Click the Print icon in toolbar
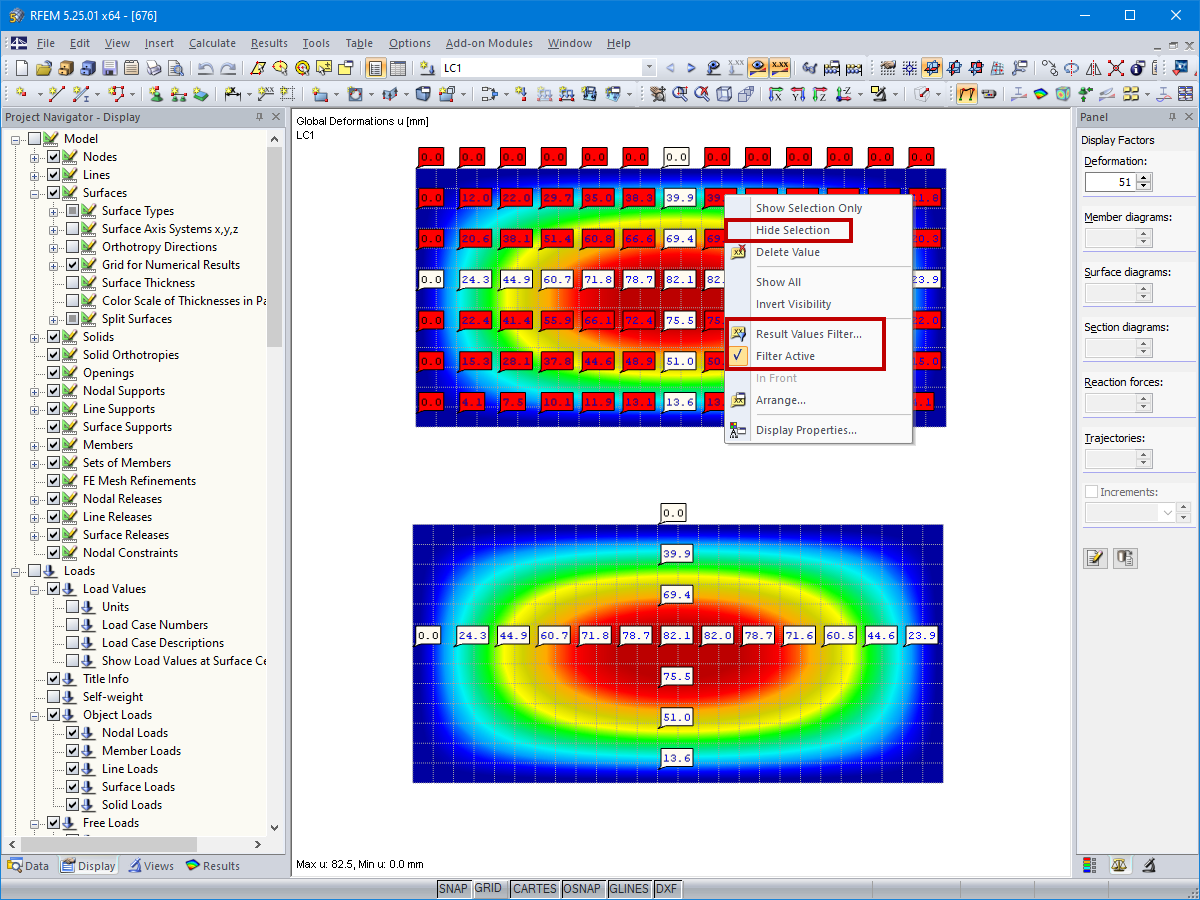 pos(154,68)
